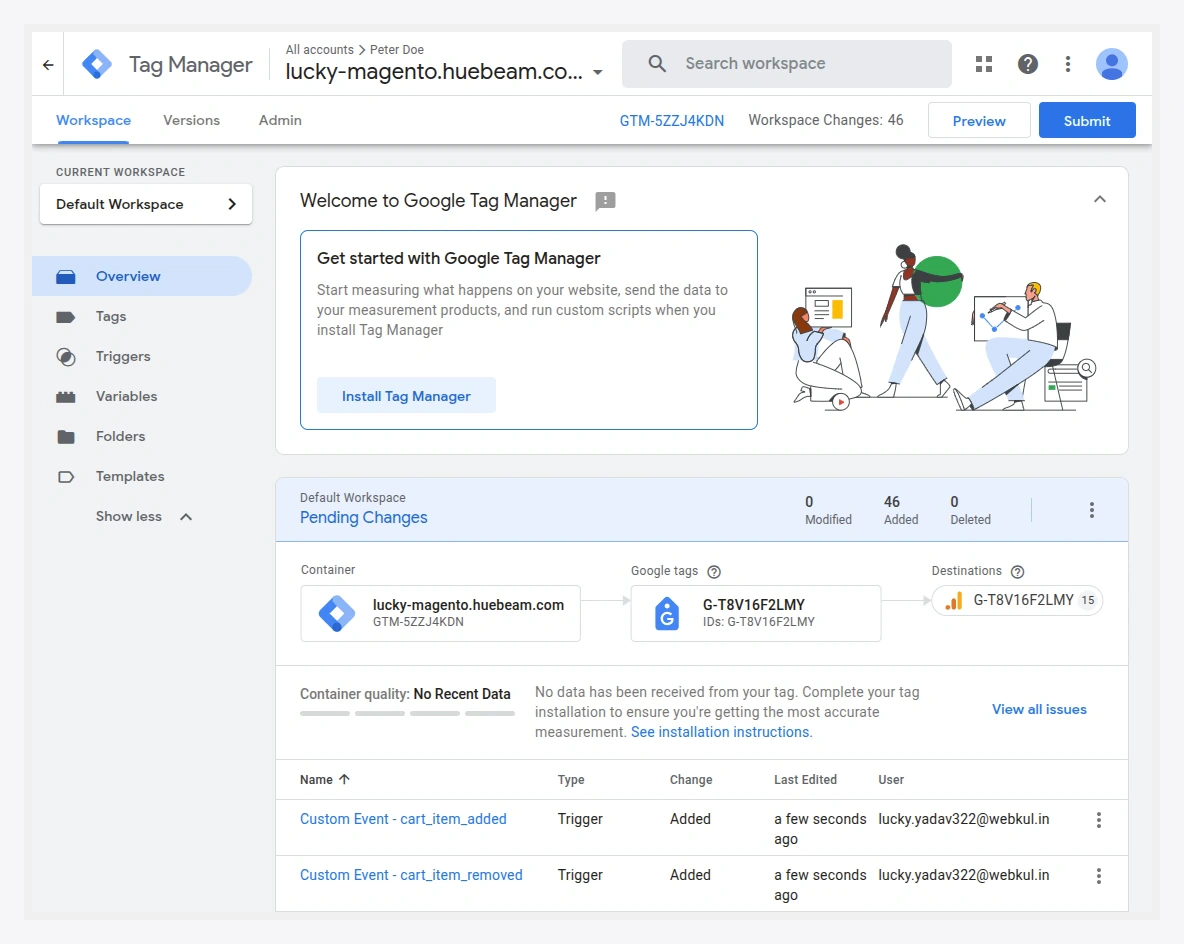
Task: Click the Preview button
Action: 979,121
